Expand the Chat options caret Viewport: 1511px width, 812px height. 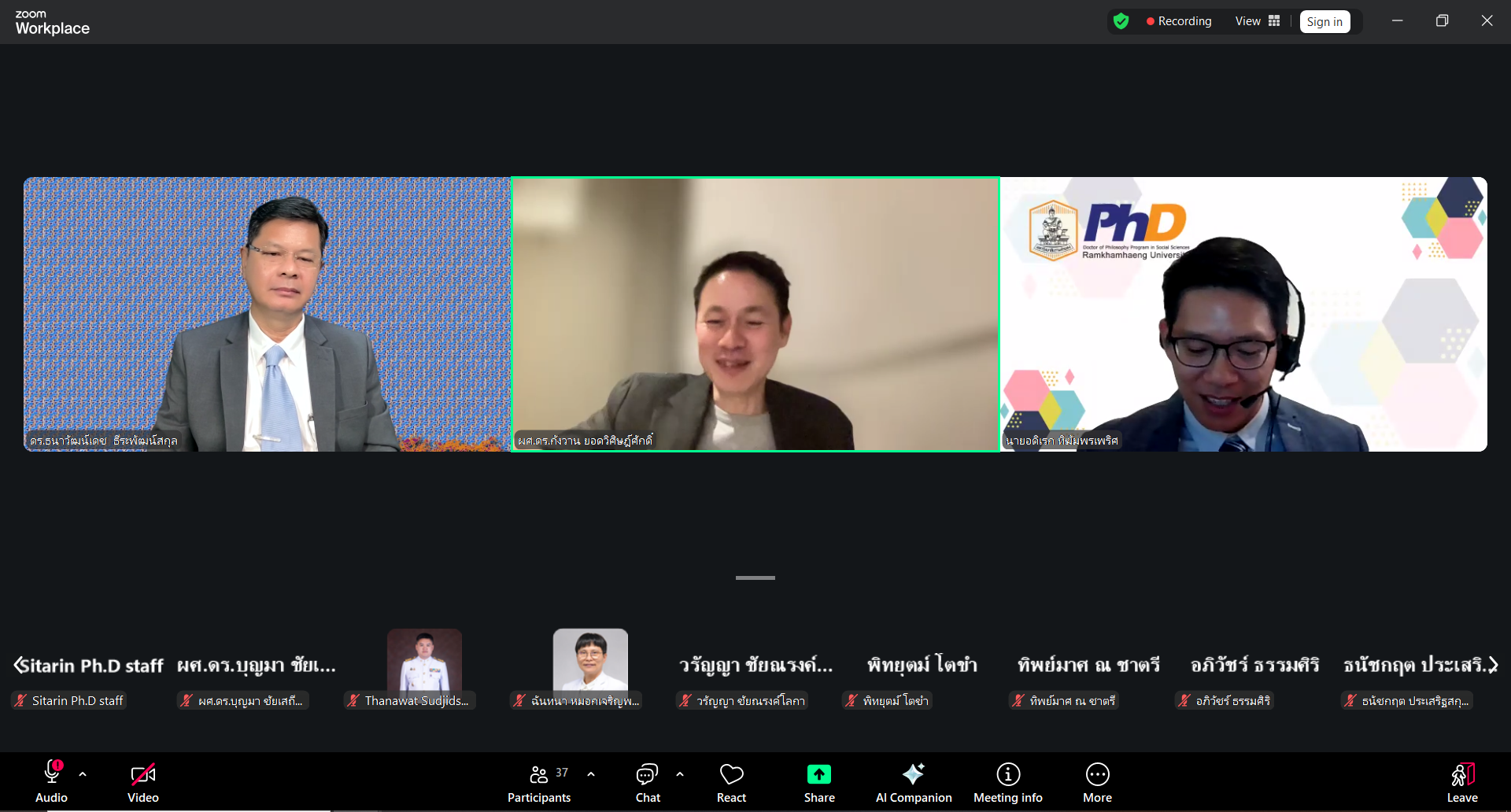click(680, 774)
